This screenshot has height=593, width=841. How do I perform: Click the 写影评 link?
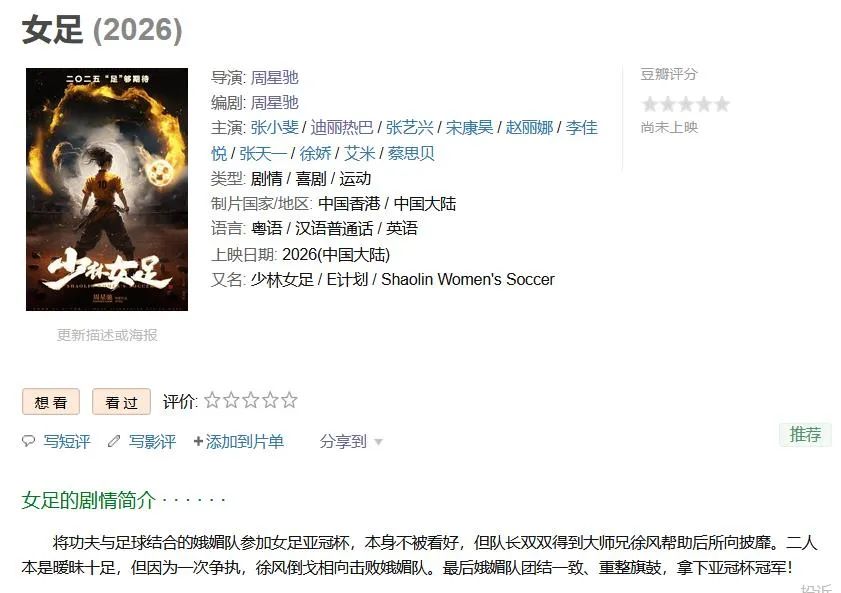152,441
